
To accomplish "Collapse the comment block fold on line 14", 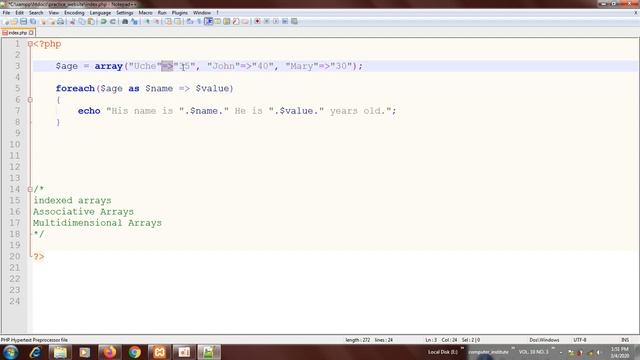I will [x=30, y=189].
